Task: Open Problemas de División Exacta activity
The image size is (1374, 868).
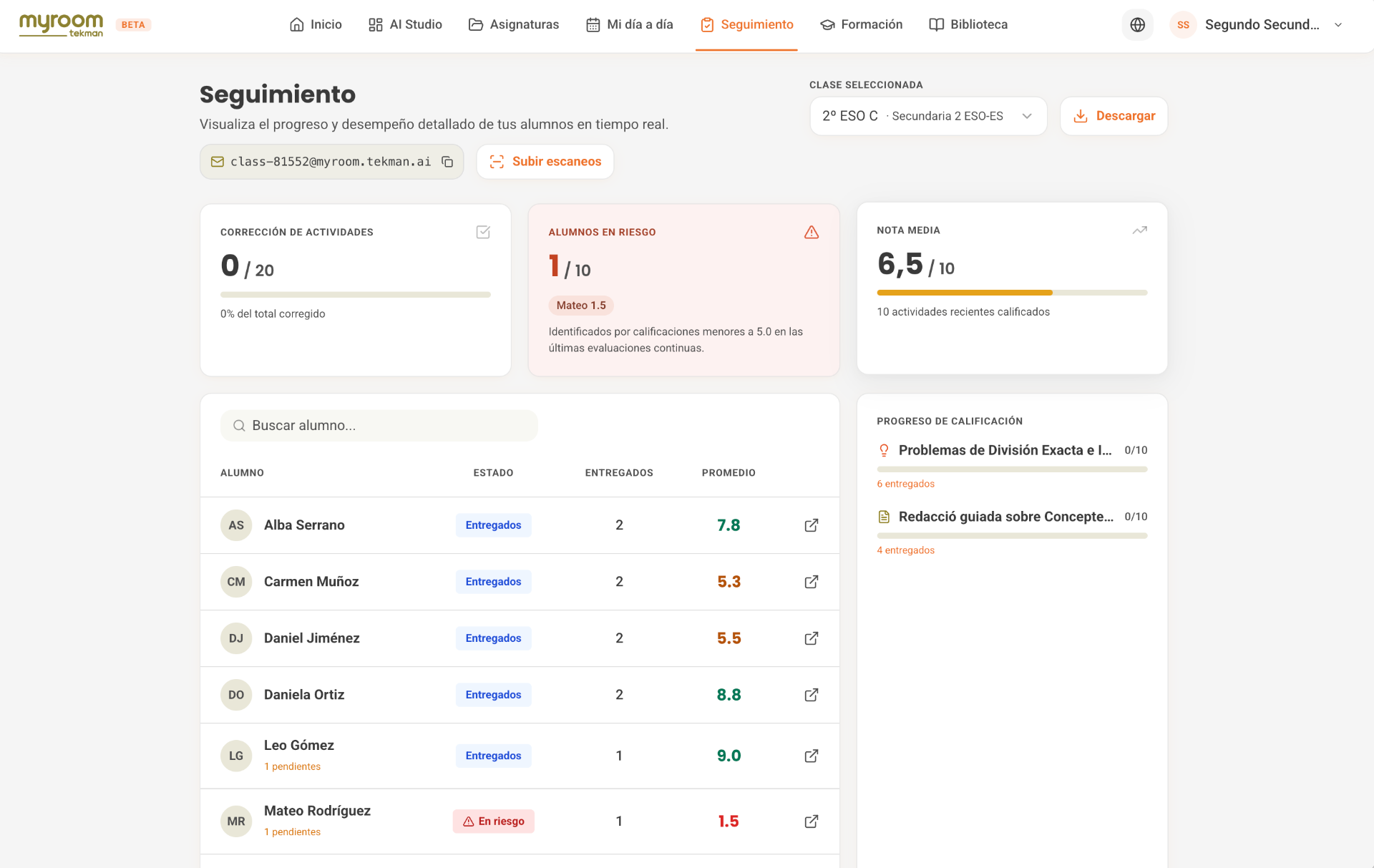Action: 1005,450
